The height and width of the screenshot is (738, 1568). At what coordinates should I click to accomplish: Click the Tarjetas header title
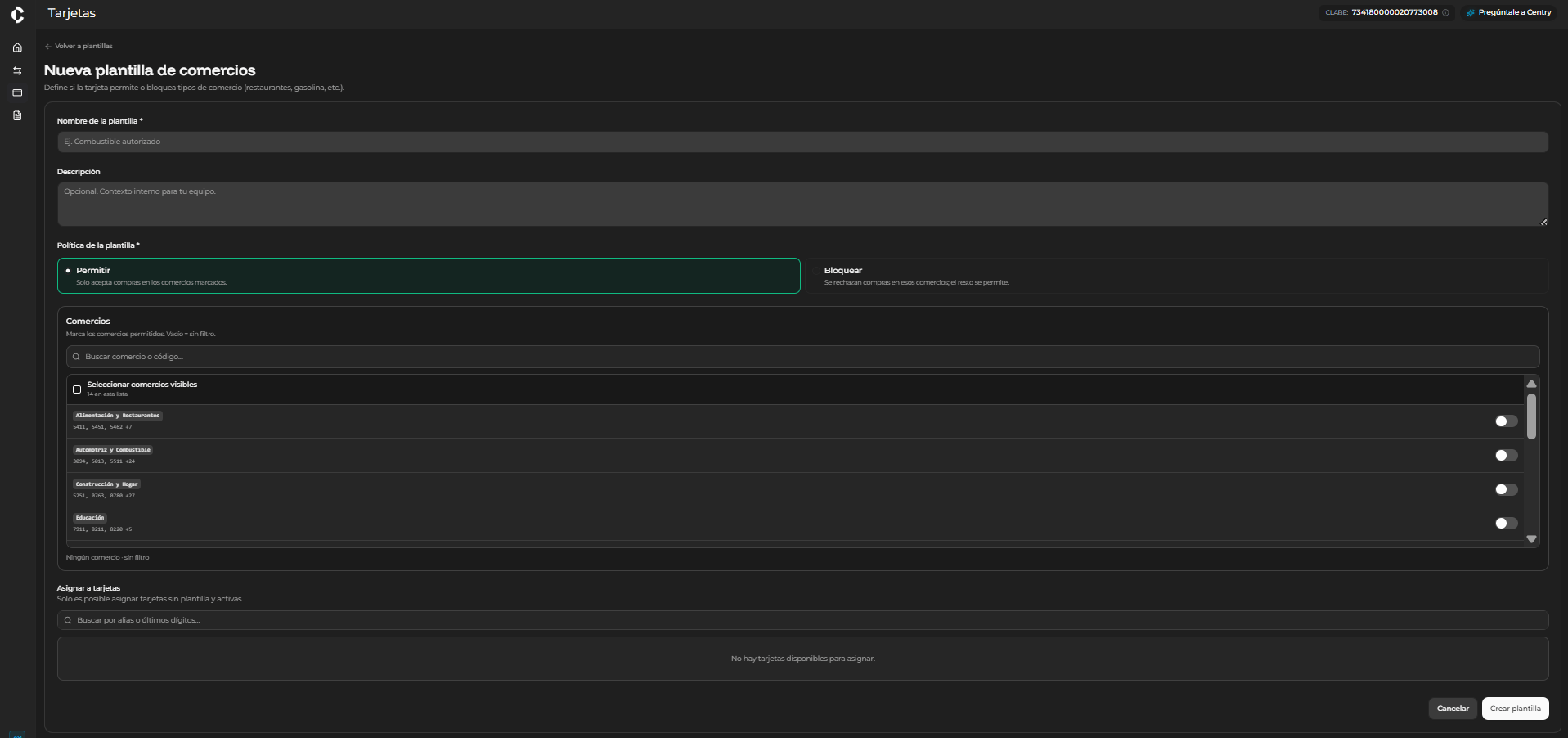pos(72,13)
